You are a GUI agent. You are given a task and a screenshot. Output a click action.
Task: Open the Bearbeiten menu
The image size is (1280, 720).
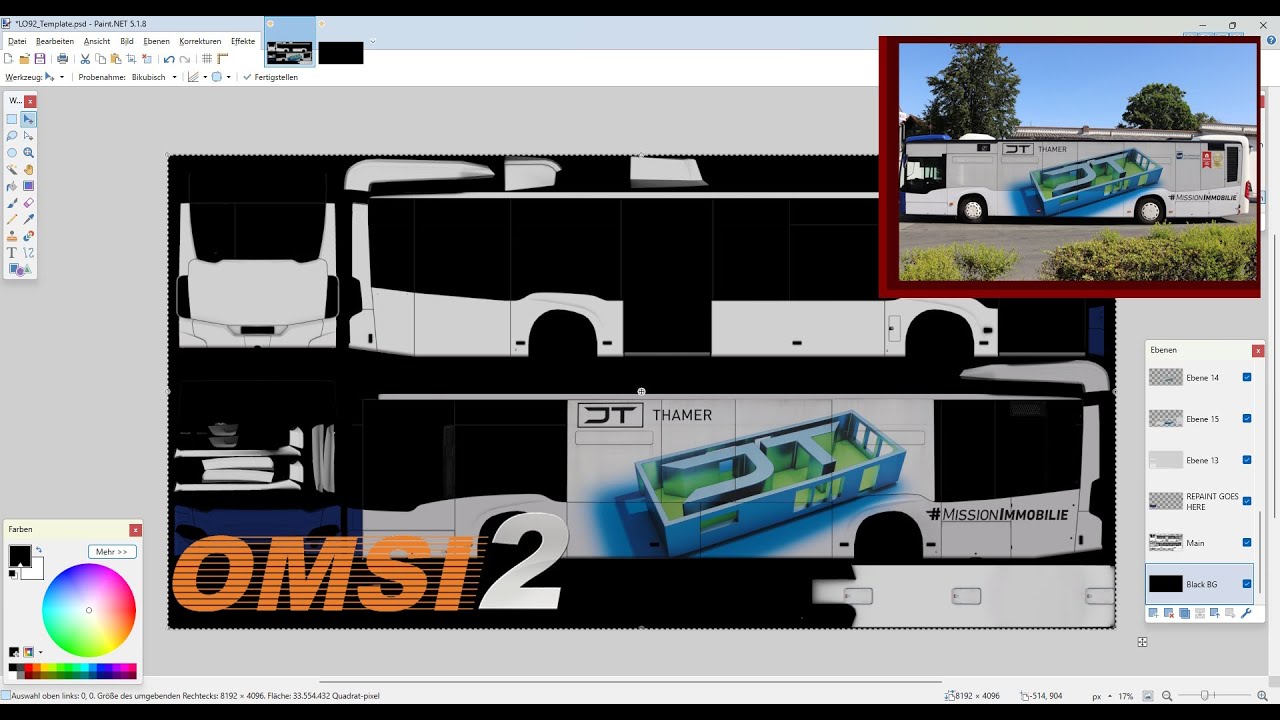[x=55, y=41]
